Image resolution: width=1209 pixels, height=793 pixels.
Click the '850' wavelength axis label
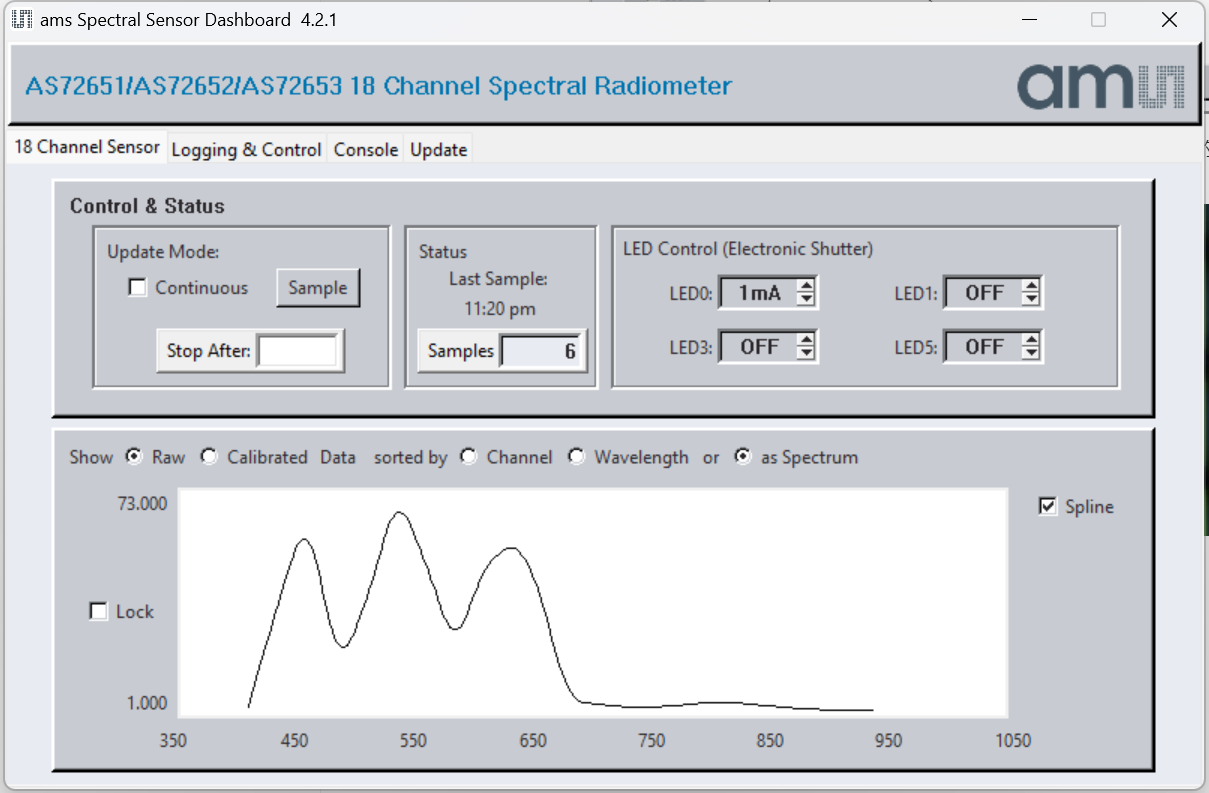[770, 741]
